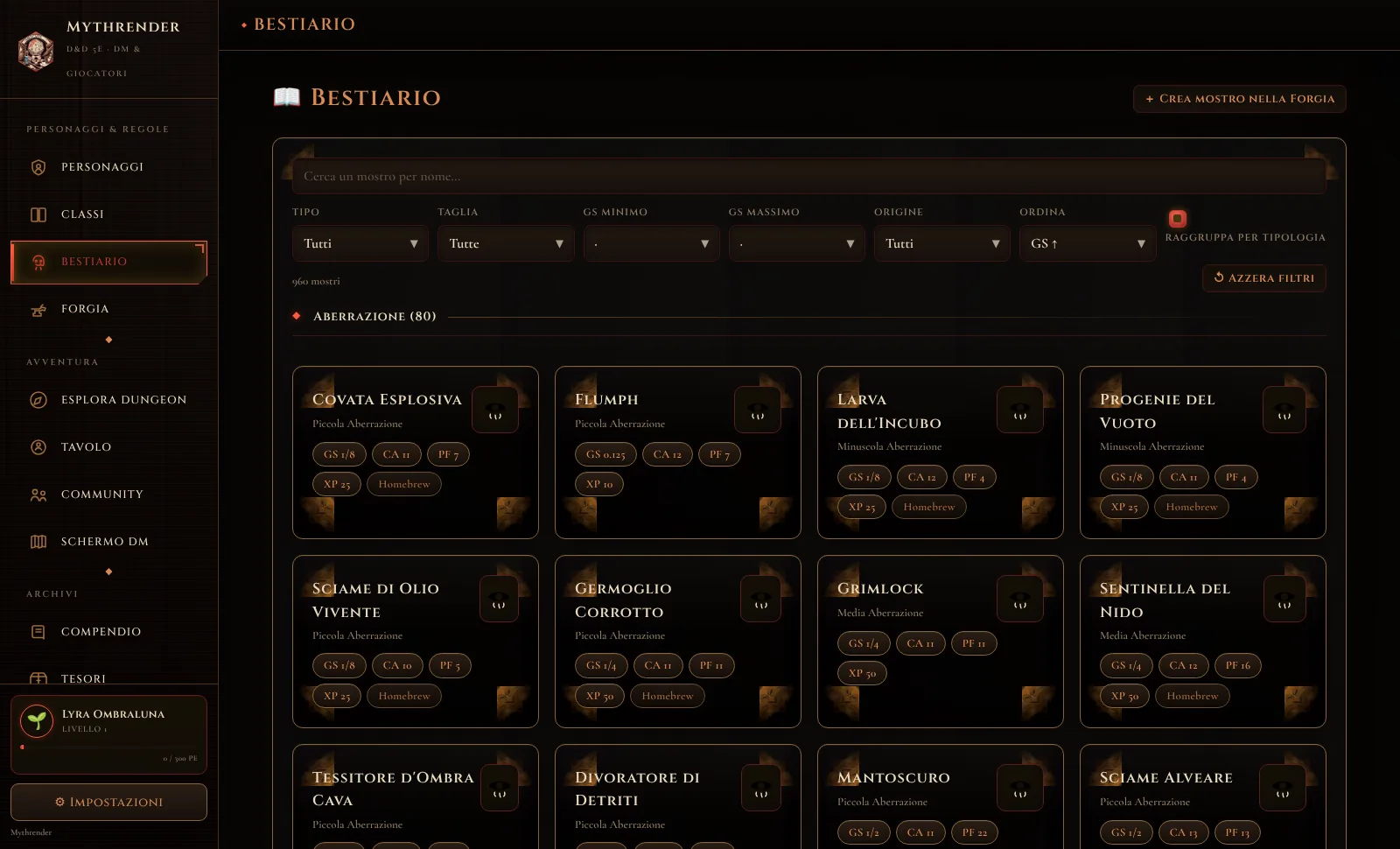Click the Azzera filtri button
The image size is (1400, 849).
coord(1264,278)
